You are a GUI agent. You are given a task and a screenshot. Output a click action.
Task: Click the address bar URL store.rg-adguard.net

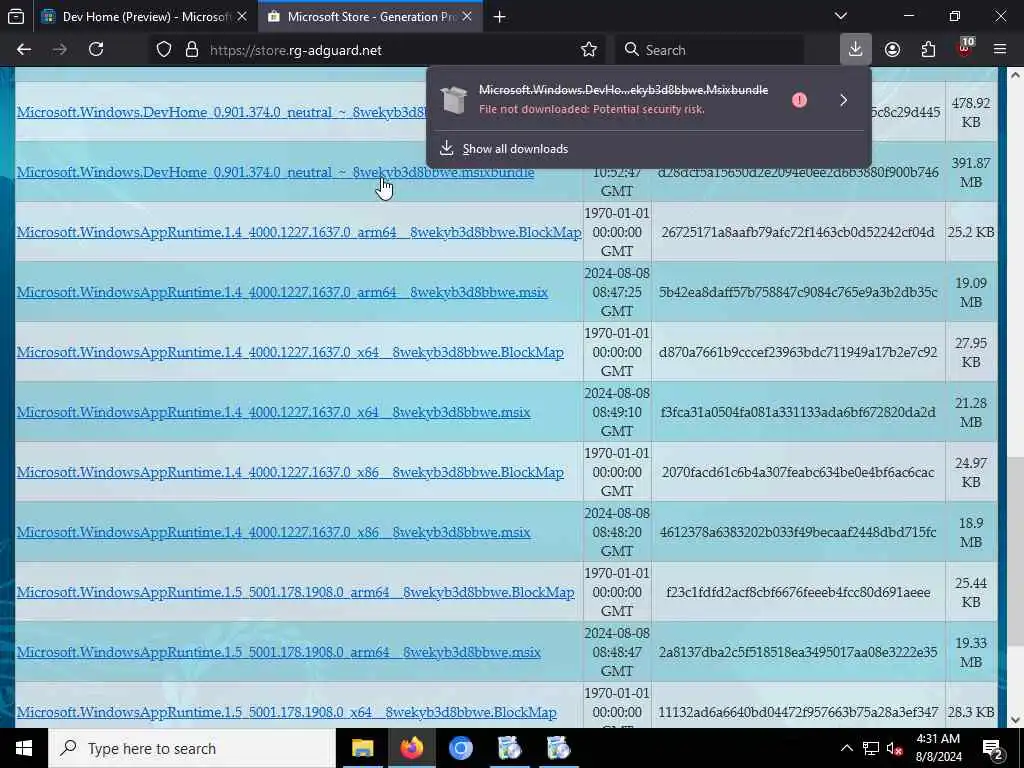click(x=296, y=50)
